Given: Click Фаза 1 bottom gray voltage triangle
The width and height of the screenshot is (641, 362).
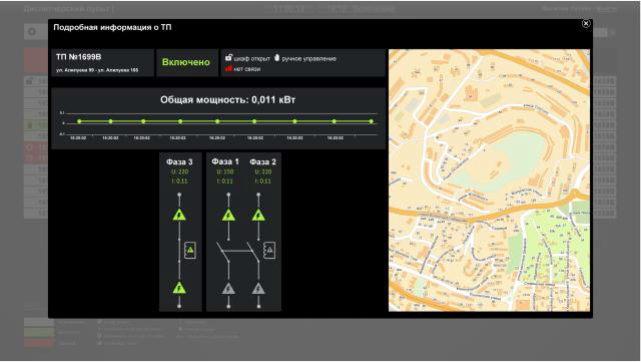Looking at the screenshot, I should pos(228,288).
